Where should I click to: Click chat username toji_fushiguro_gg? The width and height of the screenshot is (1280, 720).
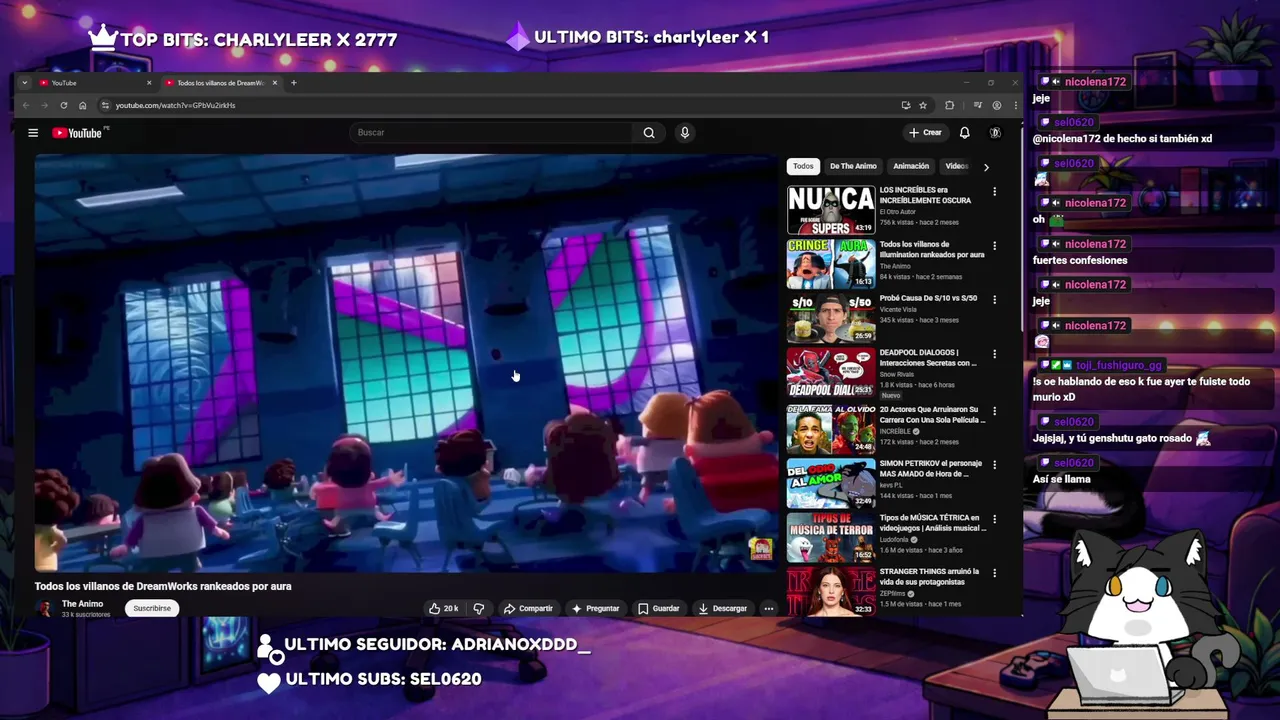coord(1118,366)
